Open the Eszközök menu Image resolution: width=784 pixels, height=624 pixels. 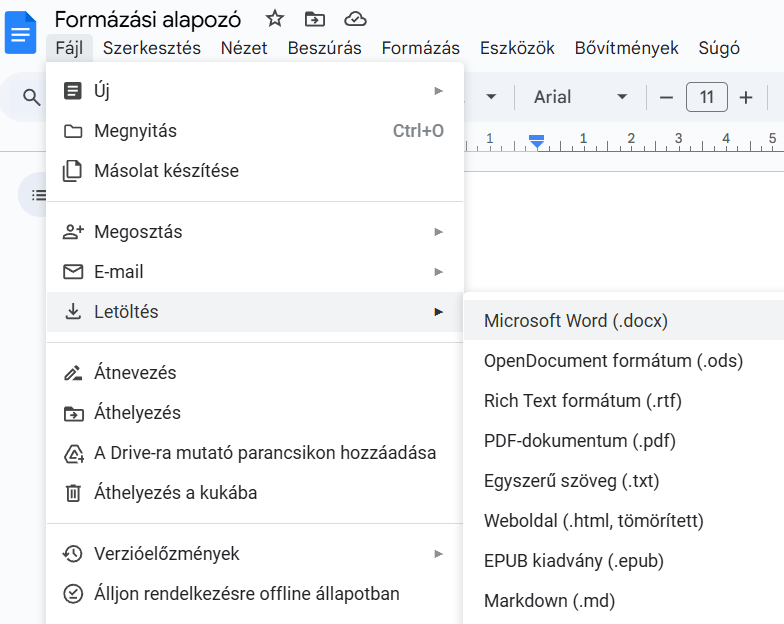pyautogui.click(x=517, y=48)
